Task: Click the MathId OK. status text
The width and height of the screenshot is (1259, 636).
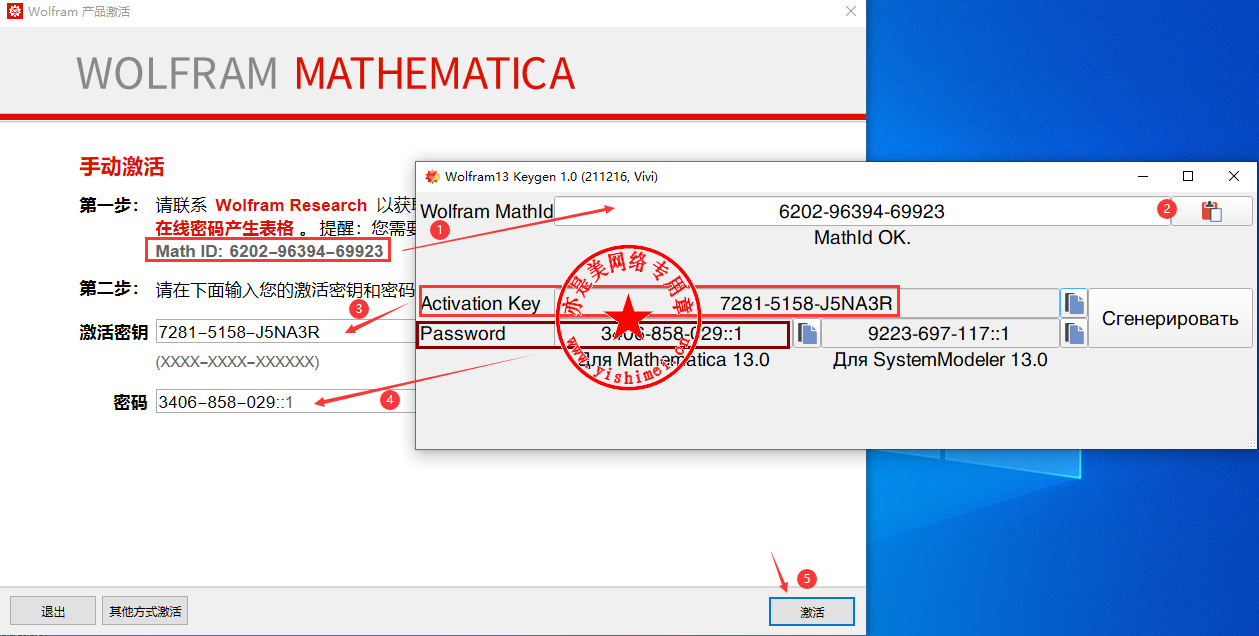Action: (x=862, y=238)
